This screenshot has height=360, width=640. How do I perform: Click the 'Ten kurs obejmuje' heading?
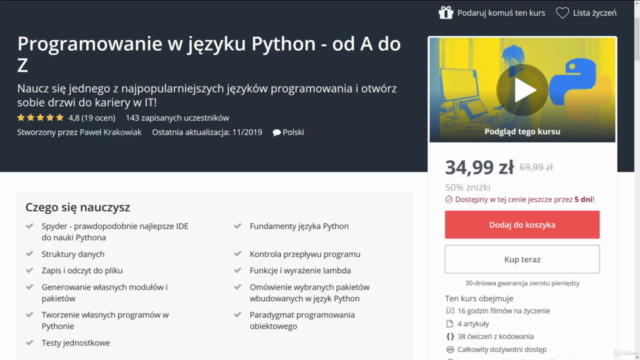479,298
